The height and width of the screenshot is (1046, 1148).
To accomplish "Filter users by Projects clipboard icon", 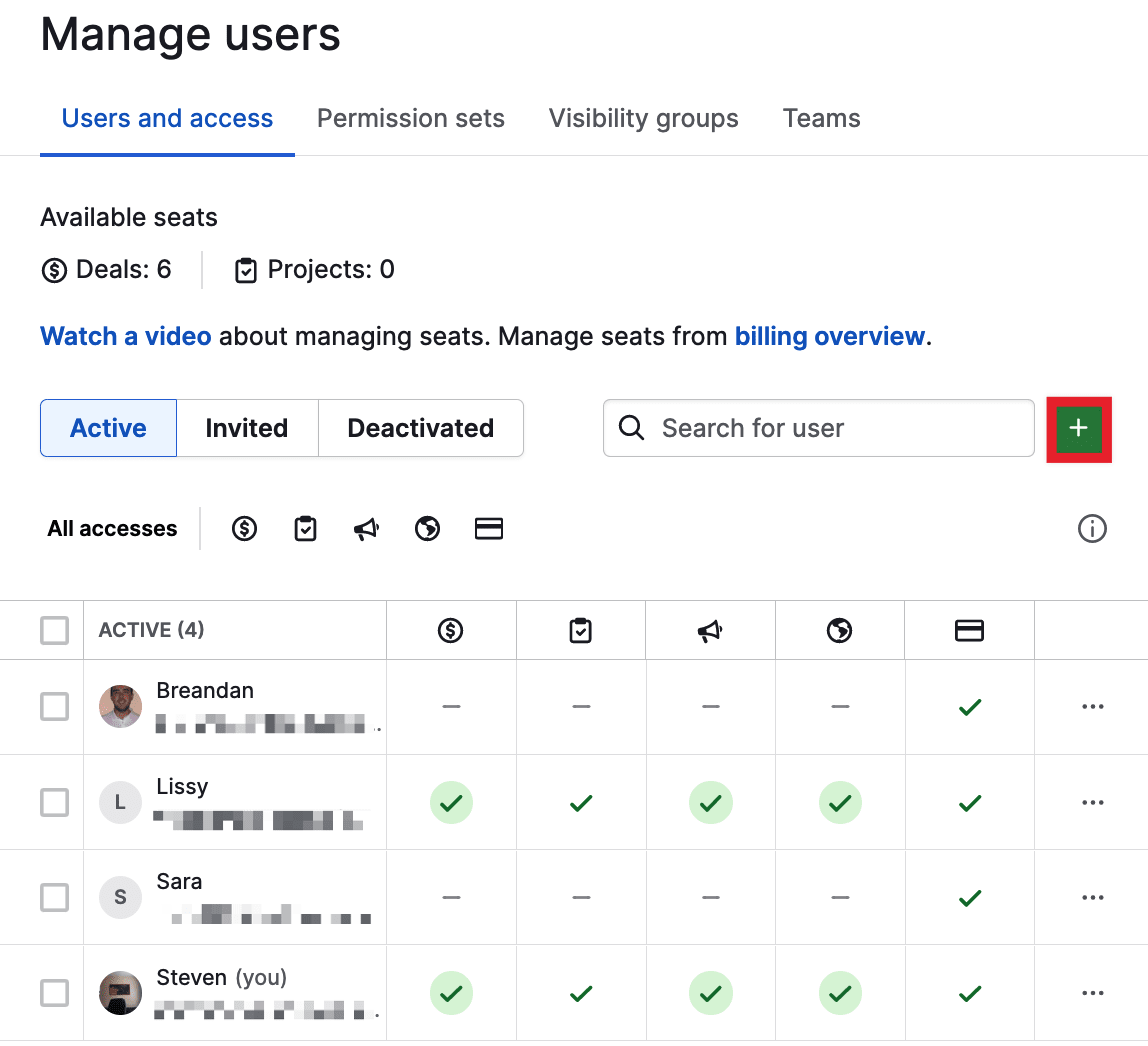I will coord(305,528).
